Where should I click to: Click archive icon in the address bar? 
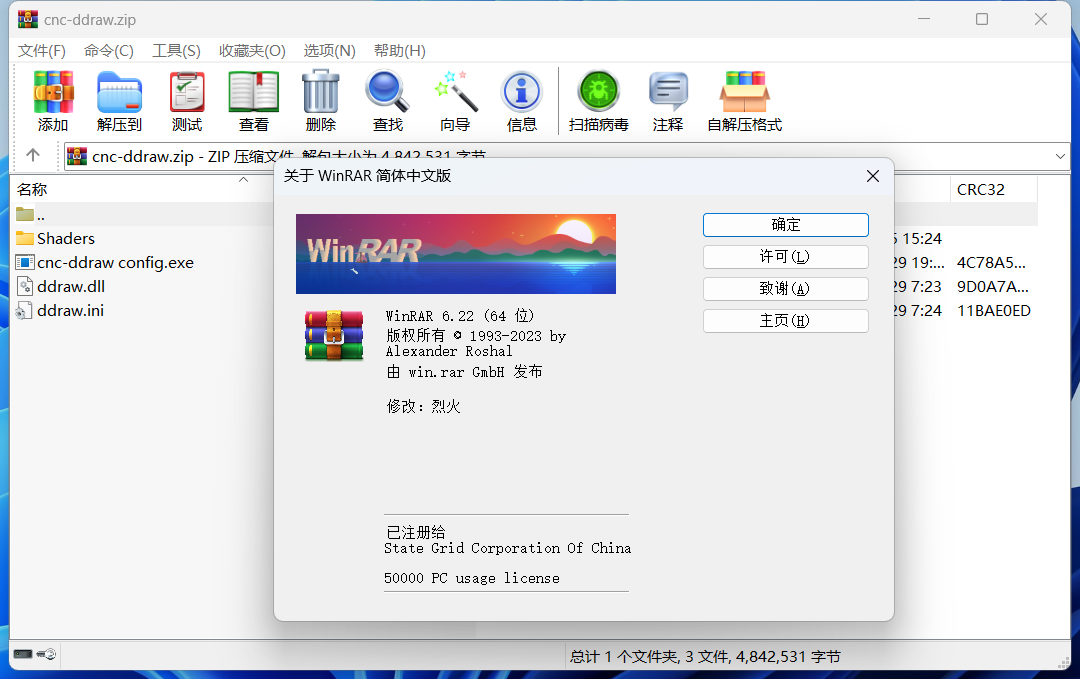click(x=77, y=156)
